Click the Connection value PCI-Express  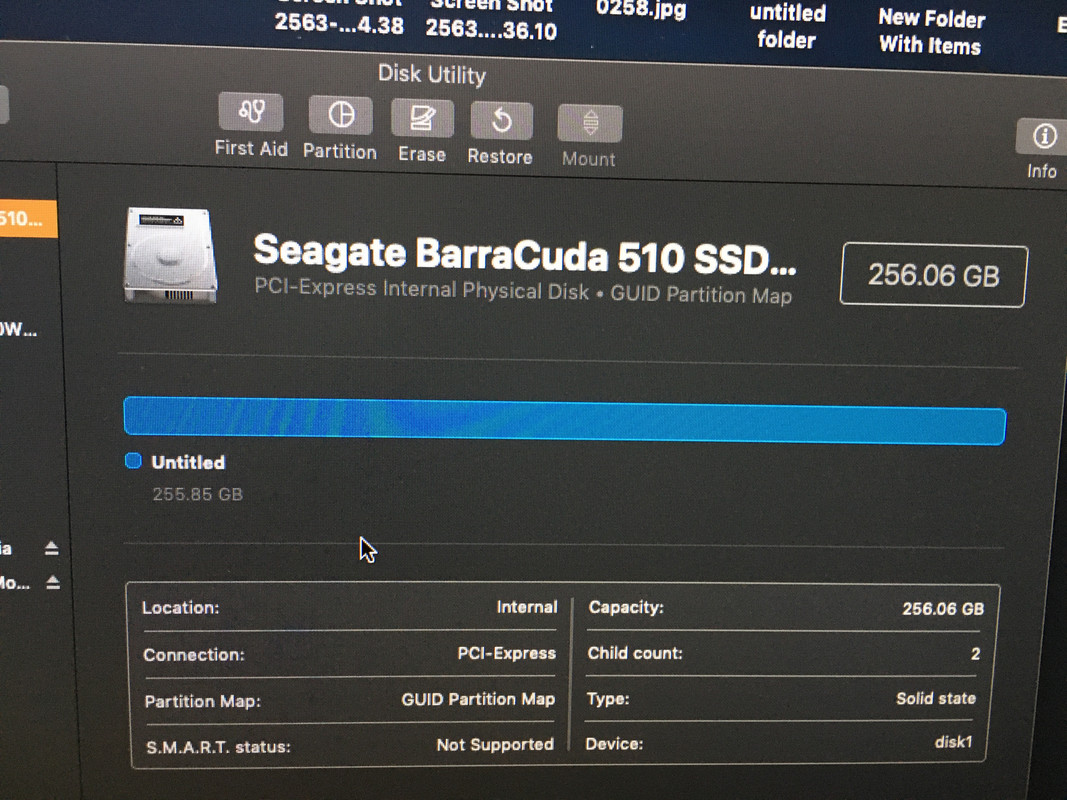(x=506, y=653)
